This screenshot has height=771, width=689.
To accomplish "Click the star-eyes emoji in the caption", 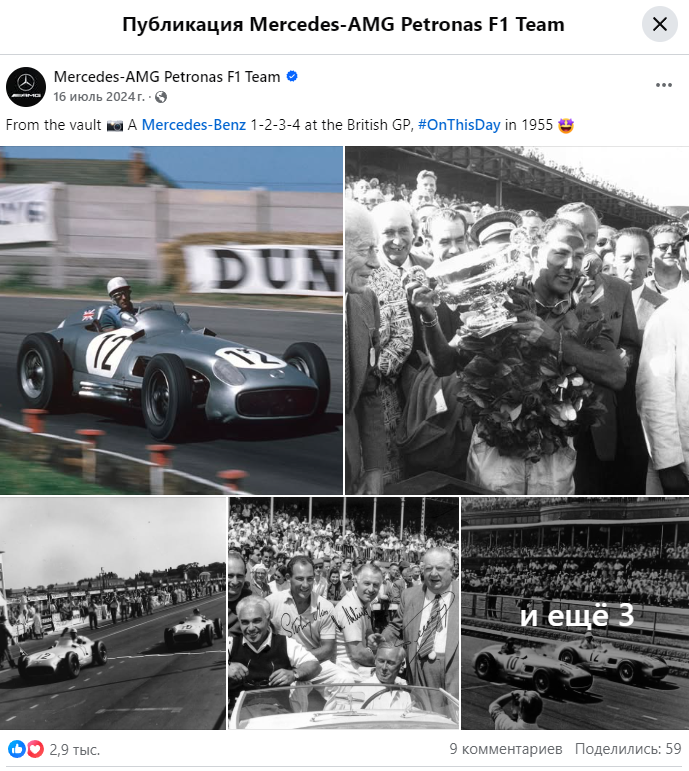I will (566, 125).
